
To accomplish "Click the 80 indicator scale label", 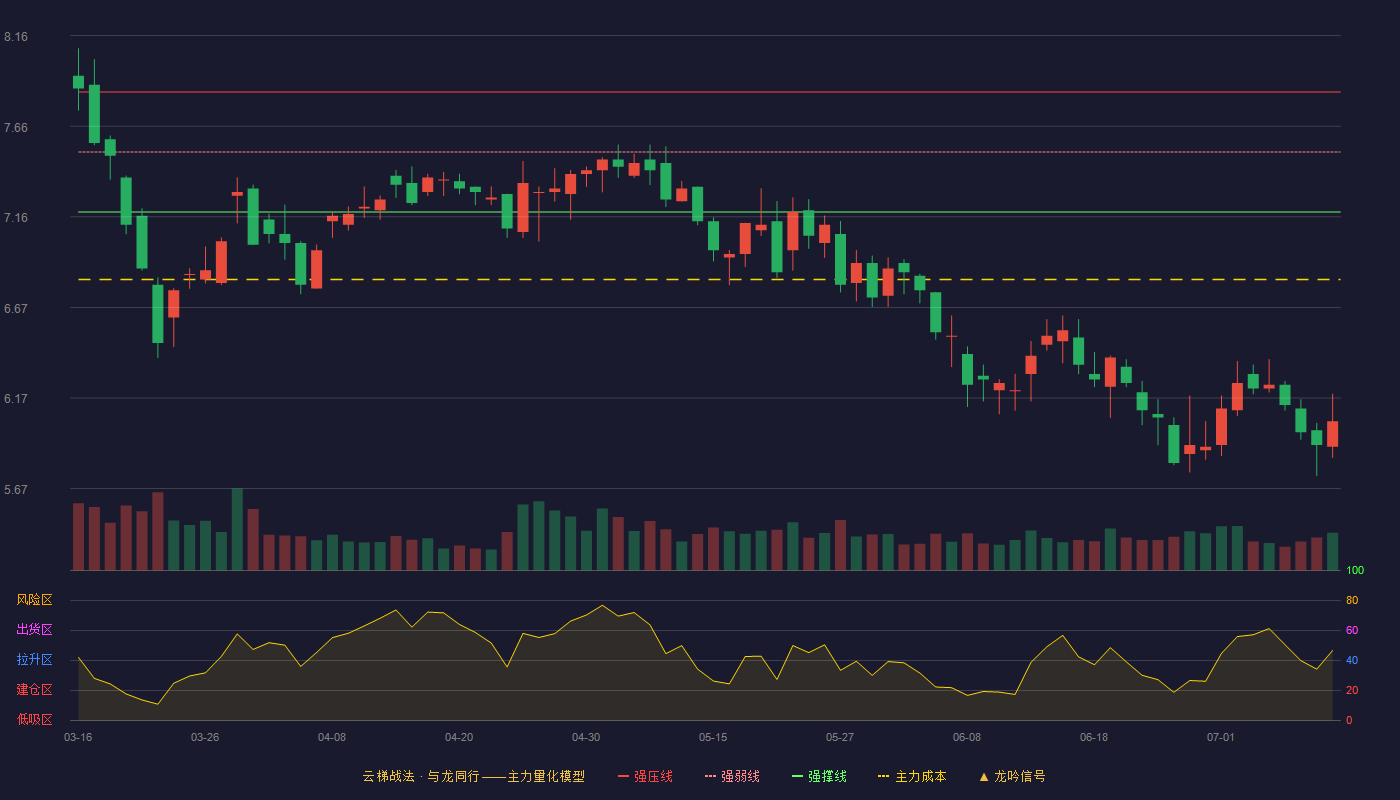I will (x=1352, y=600).
